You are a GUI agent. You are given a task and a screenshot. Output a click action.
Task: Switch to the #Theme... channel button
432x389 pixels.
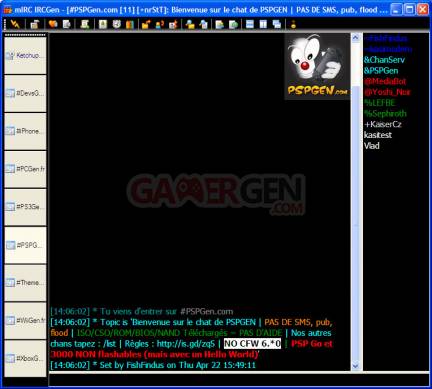[25, 283]
